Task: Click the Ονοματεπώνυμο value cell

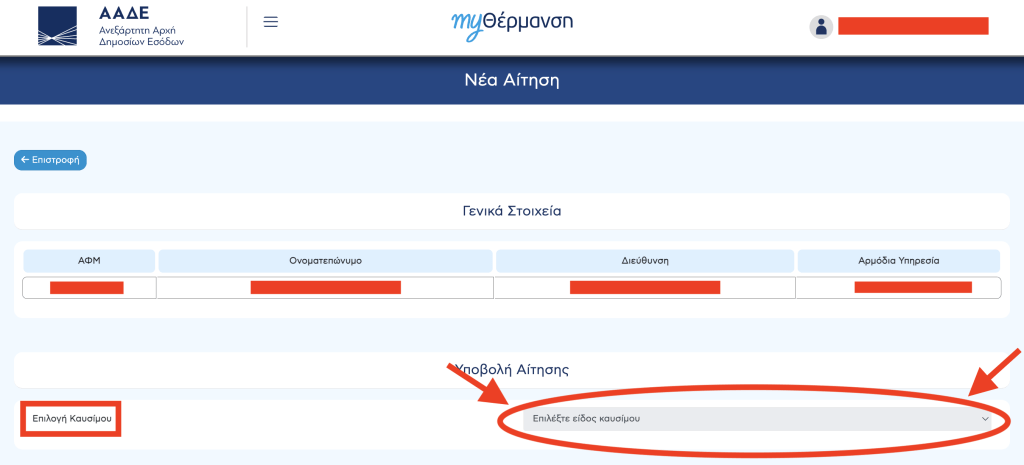Action: pos(325,288)
